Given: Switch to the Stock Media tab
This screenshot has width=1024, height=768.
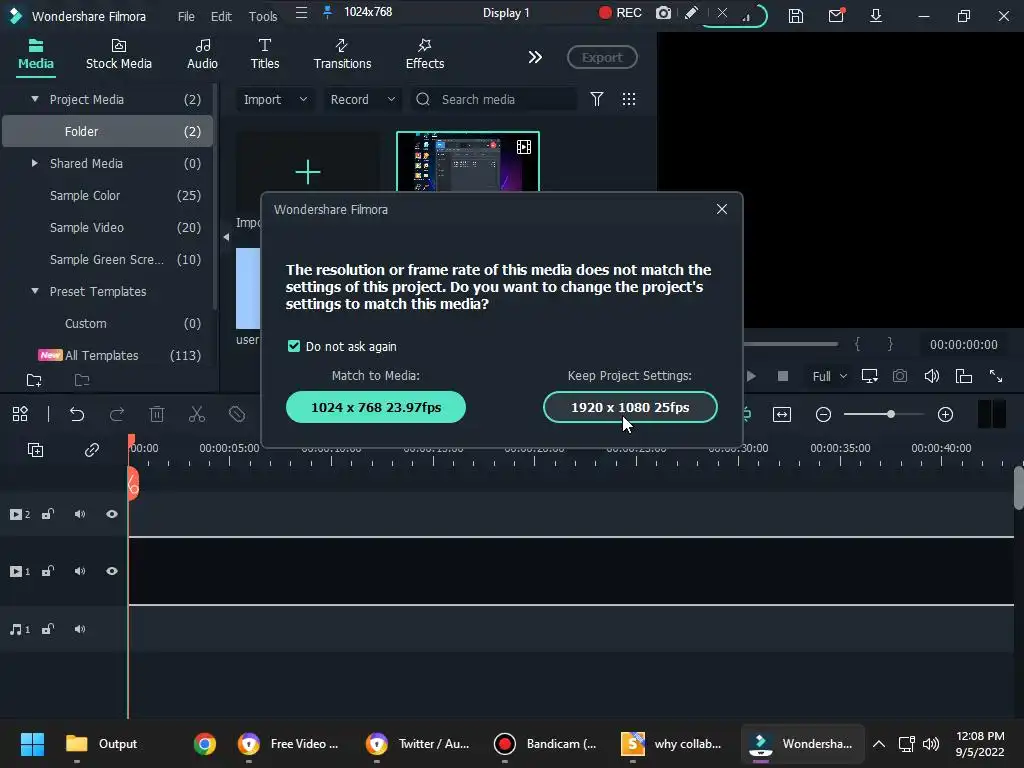Looking at the screenshot, I should 119,54.
